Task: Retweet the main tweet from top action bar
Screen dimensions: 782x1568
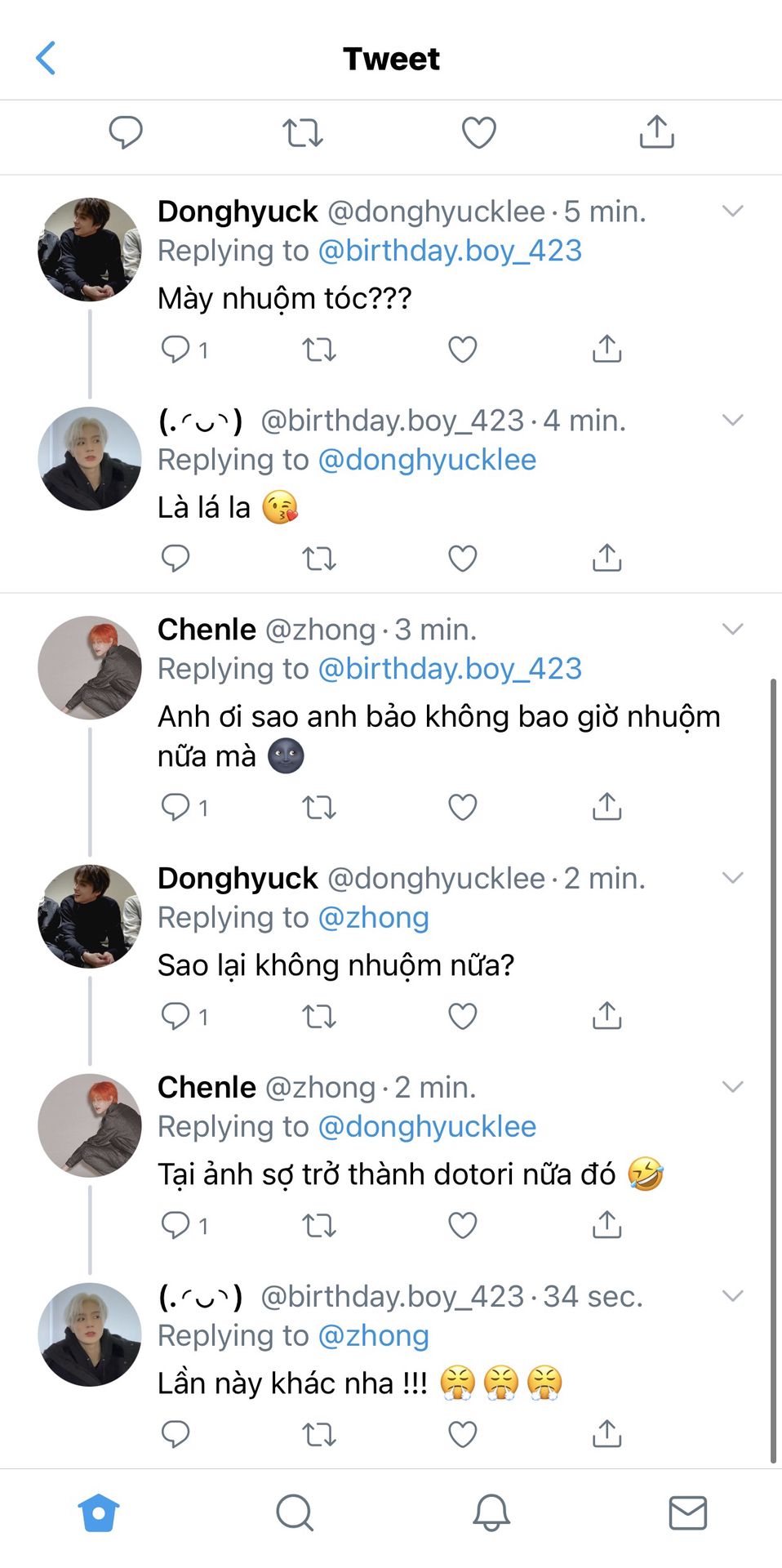Action: (303, 132)
